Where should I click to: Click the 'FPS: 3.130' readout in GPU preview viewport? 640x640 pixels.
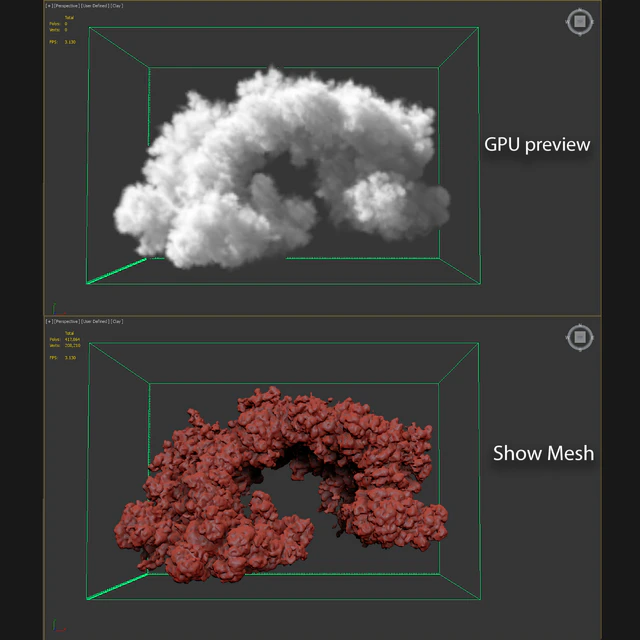[x=62, y=42]
